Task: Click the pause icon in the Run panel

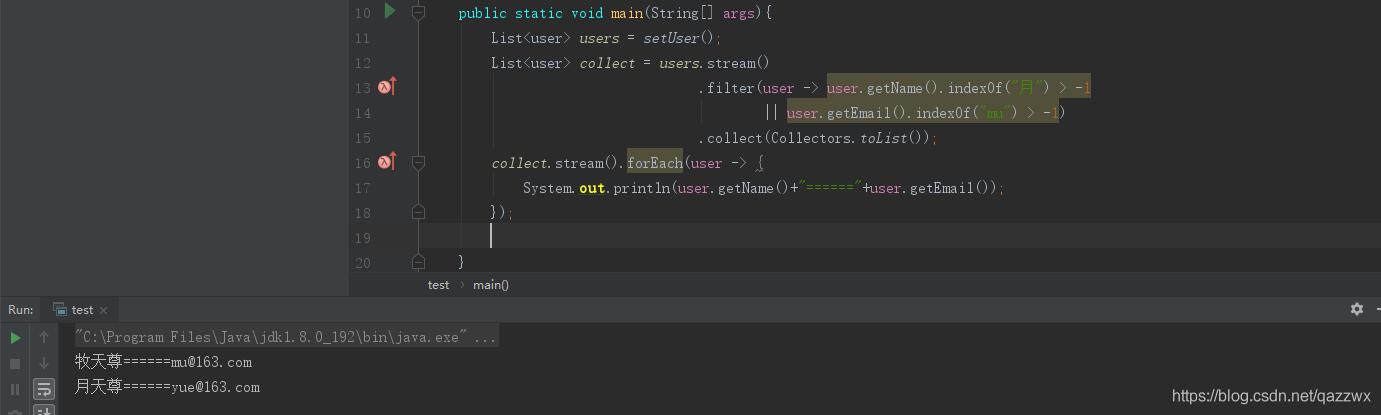Action: click(15, 388)
